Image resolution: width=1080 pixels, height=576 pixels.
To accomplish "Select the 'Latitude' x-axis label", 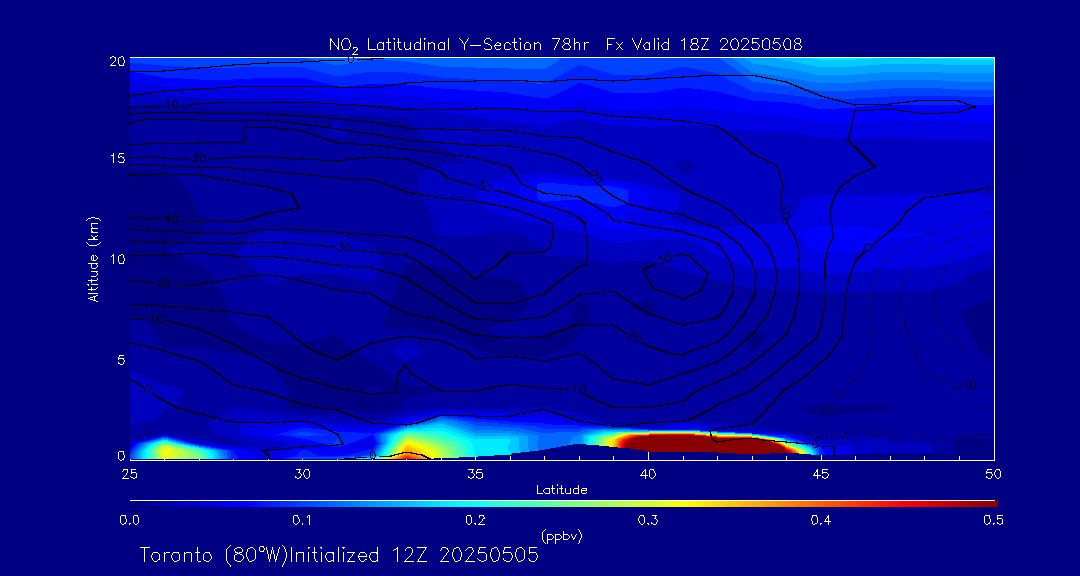I will 561,490.
